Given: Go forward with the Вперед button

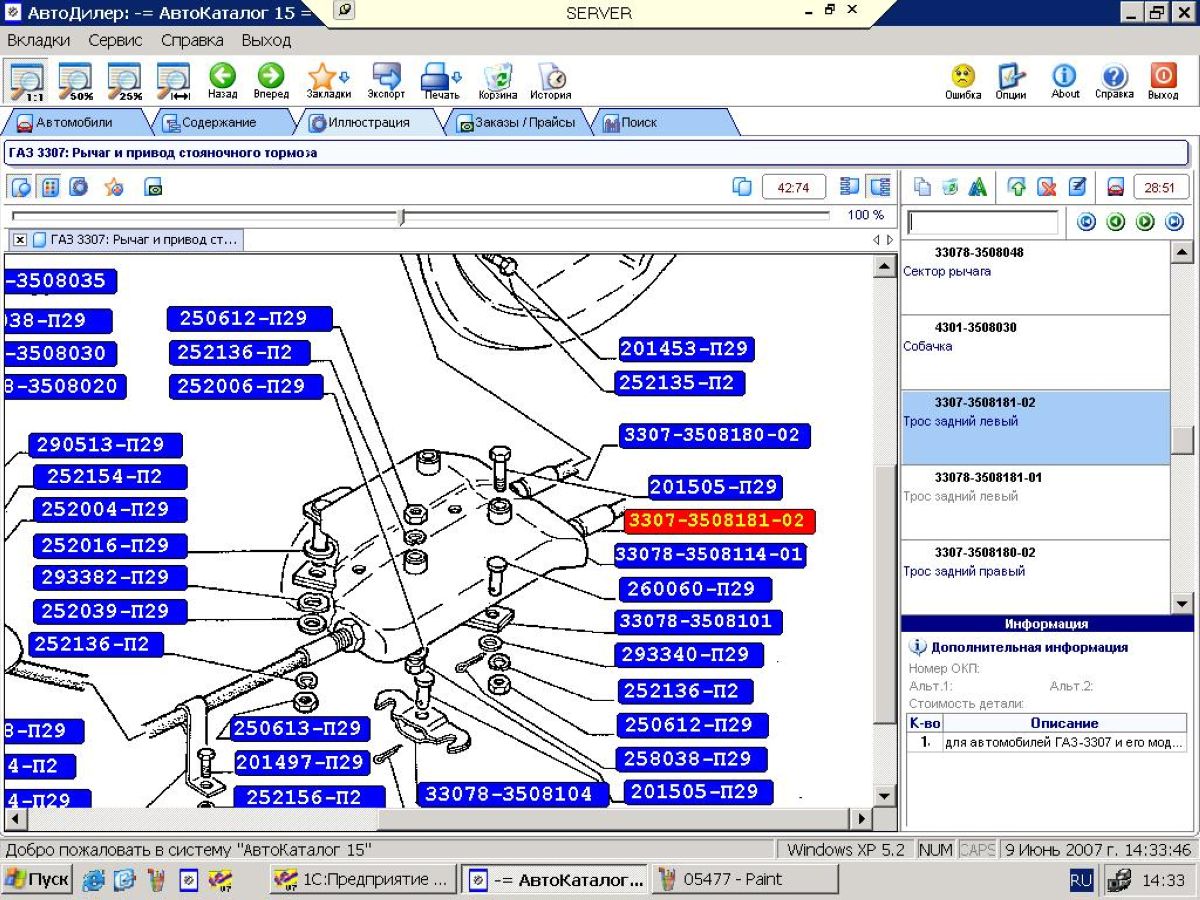Looking at the screenshot, I should click(270, 81).
